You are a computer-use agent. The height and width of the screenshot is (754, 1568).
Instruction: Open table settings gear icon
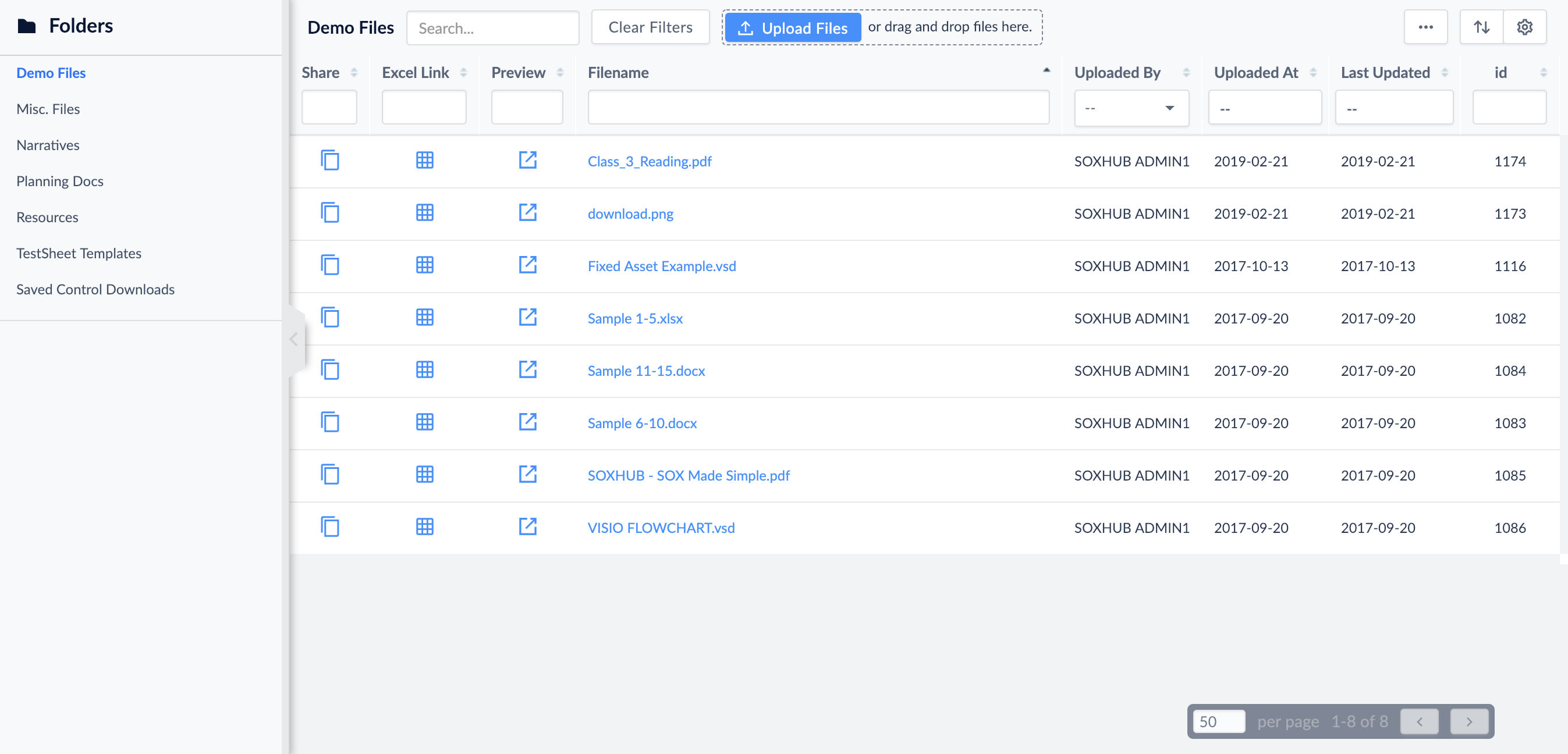point(1524,27)
